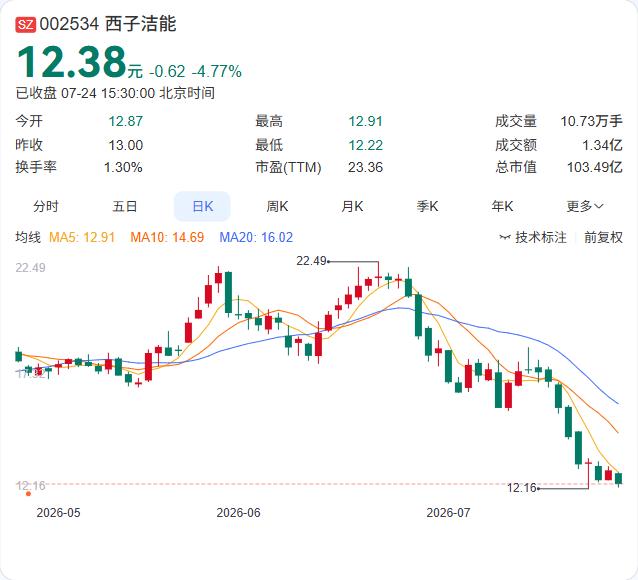
Task: Switch to the 五日 chart tab
Action: pyautogui.click(x=125, y=206)
